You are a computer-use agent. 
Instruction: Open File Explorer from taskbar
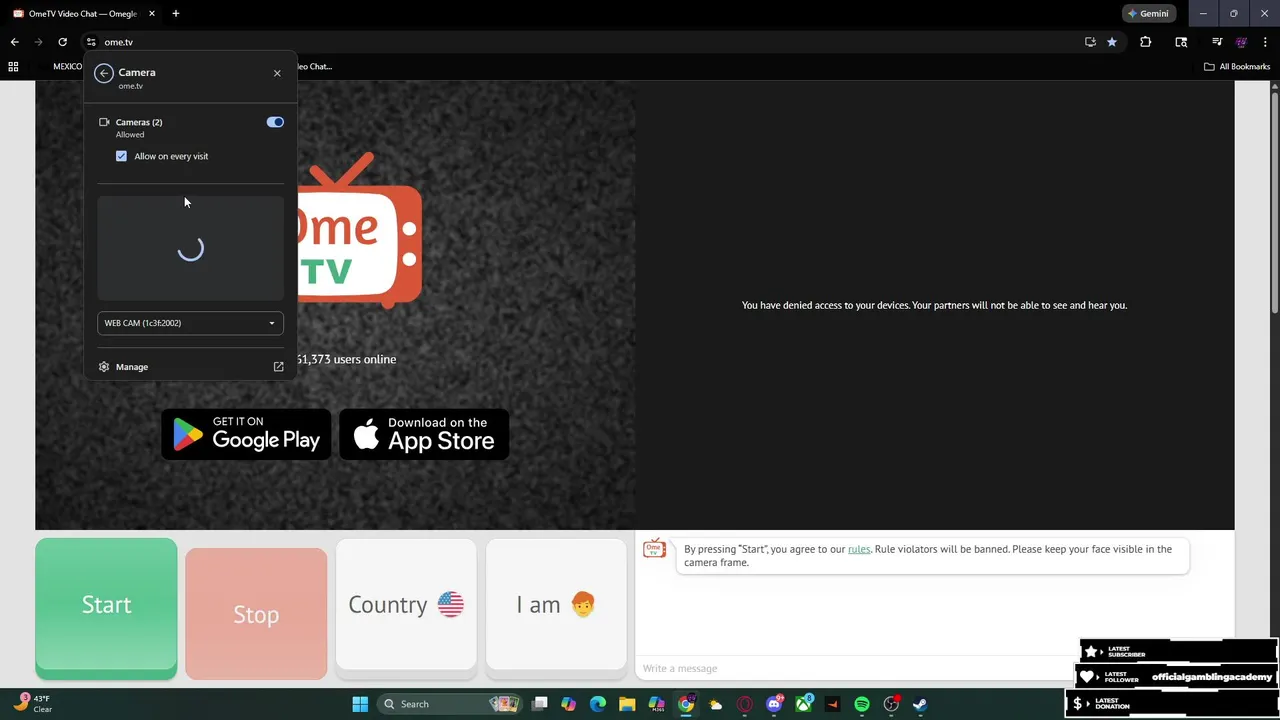(x=627, y=704)
